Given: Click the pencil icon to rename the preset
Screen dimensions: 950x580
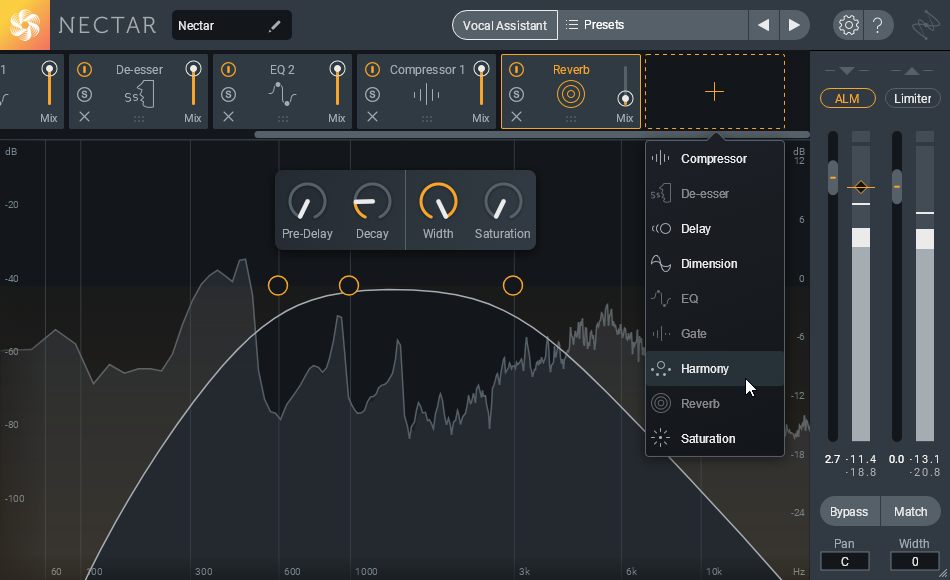Looking at the screenshot, I should [274, 25].
